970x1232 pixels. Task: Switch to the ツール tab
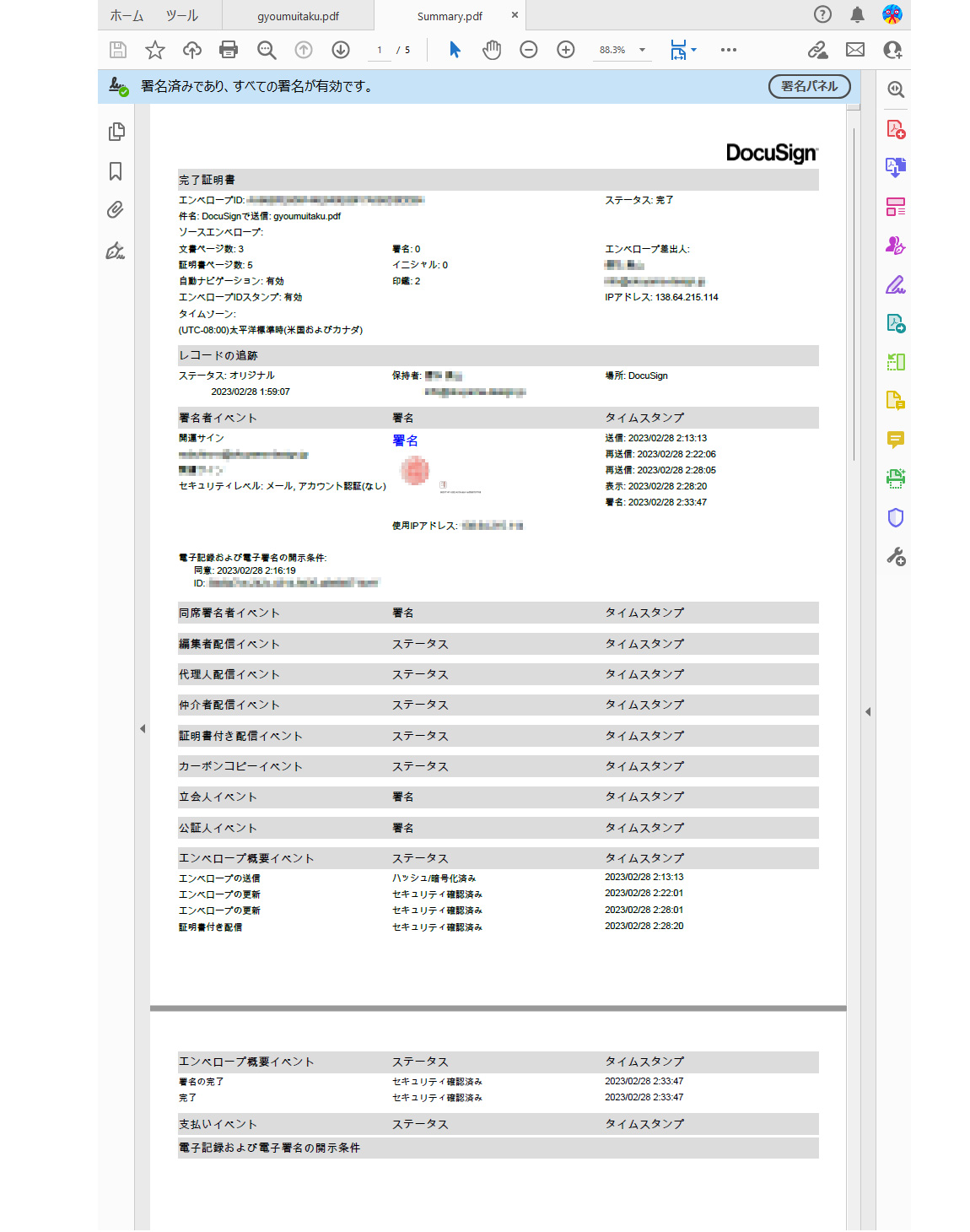point(181,15)
